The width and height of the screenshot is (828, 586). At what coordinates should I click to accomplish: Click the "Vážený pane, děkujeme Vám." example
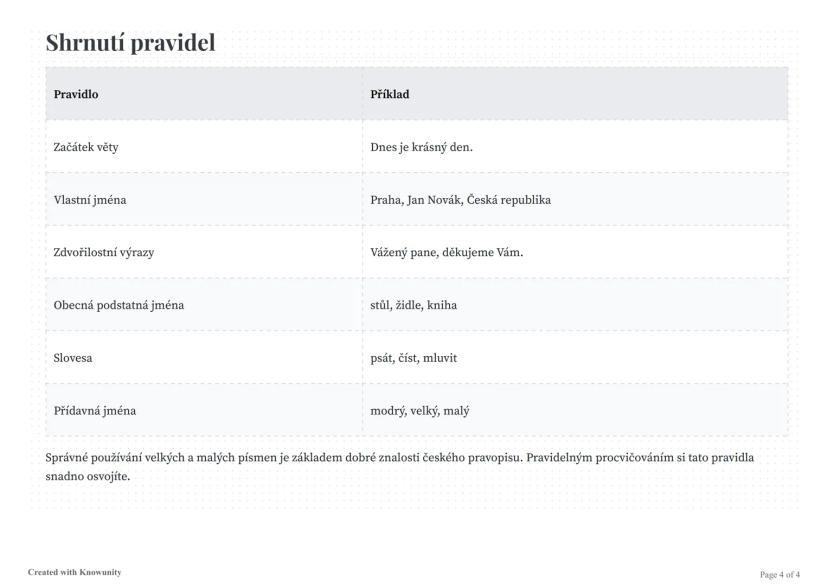(446, 252)
